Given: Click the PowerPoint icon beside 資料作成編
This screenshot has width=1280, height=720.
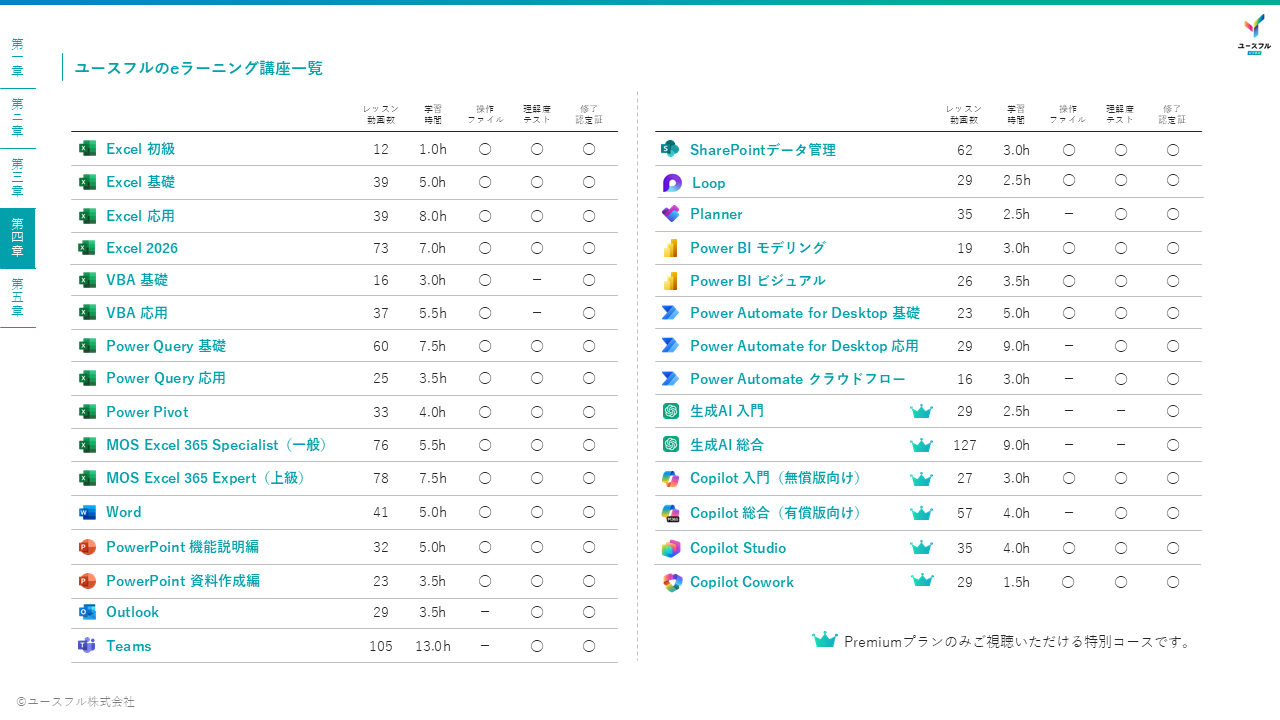Looking at the screenshot, I should (x=87, y=581).
